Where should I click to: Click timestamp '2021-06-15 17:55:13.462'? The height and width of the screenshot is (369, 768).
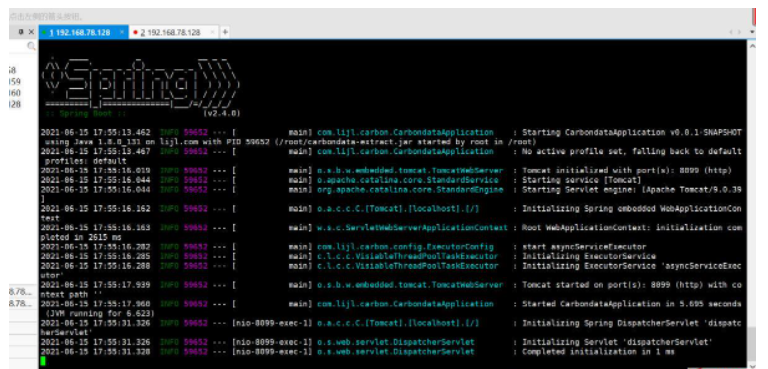pyautogui.click(x=96, y=132)
